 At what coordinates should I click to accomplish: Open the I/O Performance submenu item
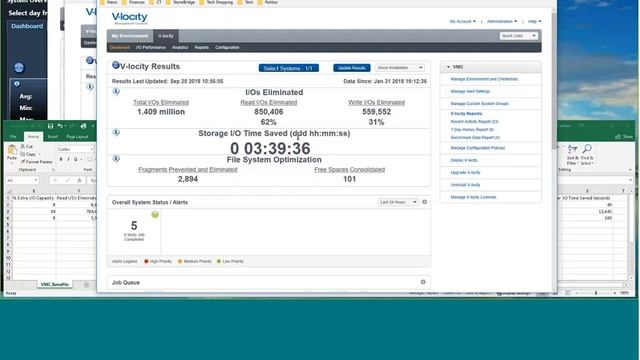point(151,47)
